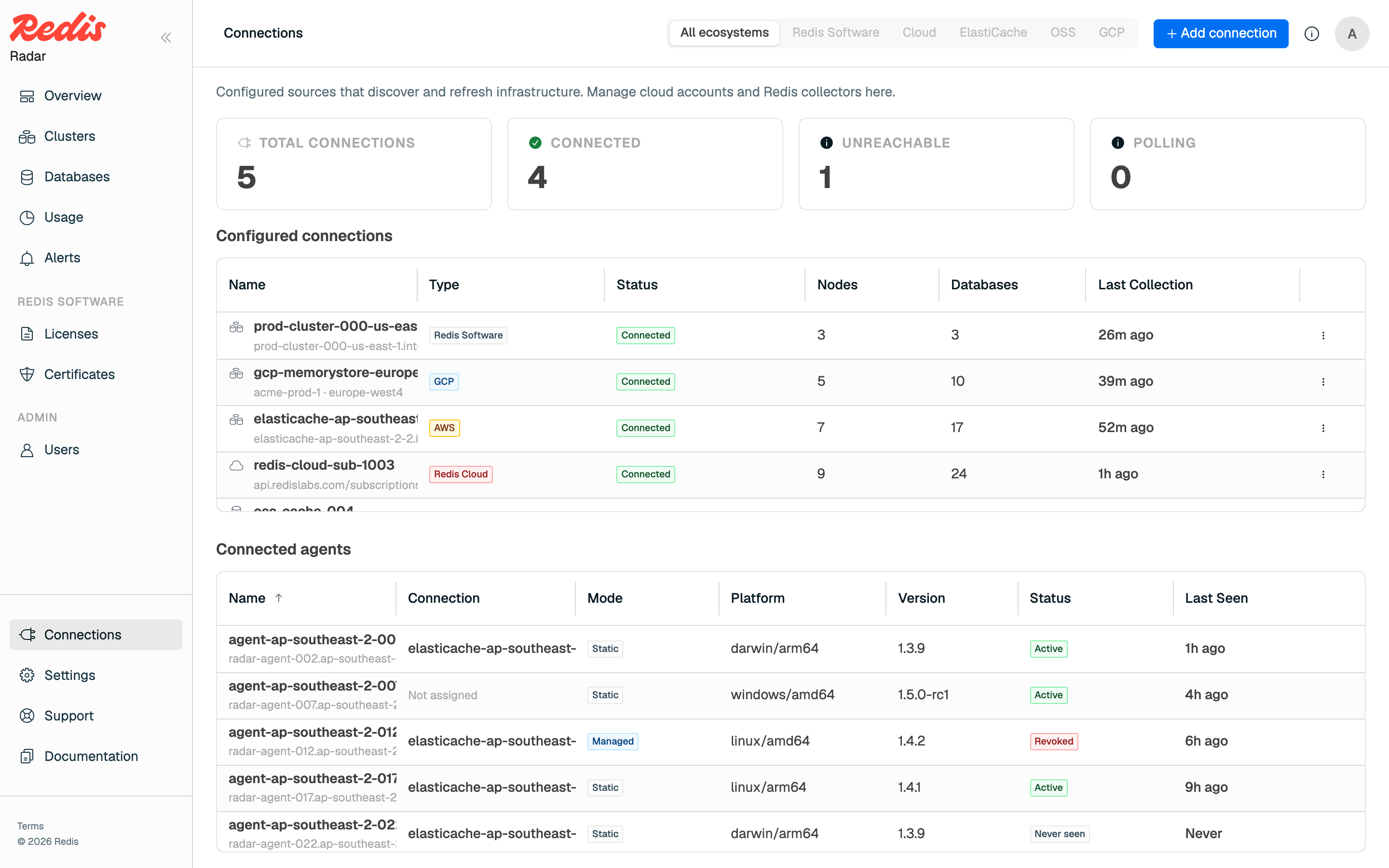Click the Never seen status badge
Viewport: 1389px width, 868px height.
(x=1059, y=834)
